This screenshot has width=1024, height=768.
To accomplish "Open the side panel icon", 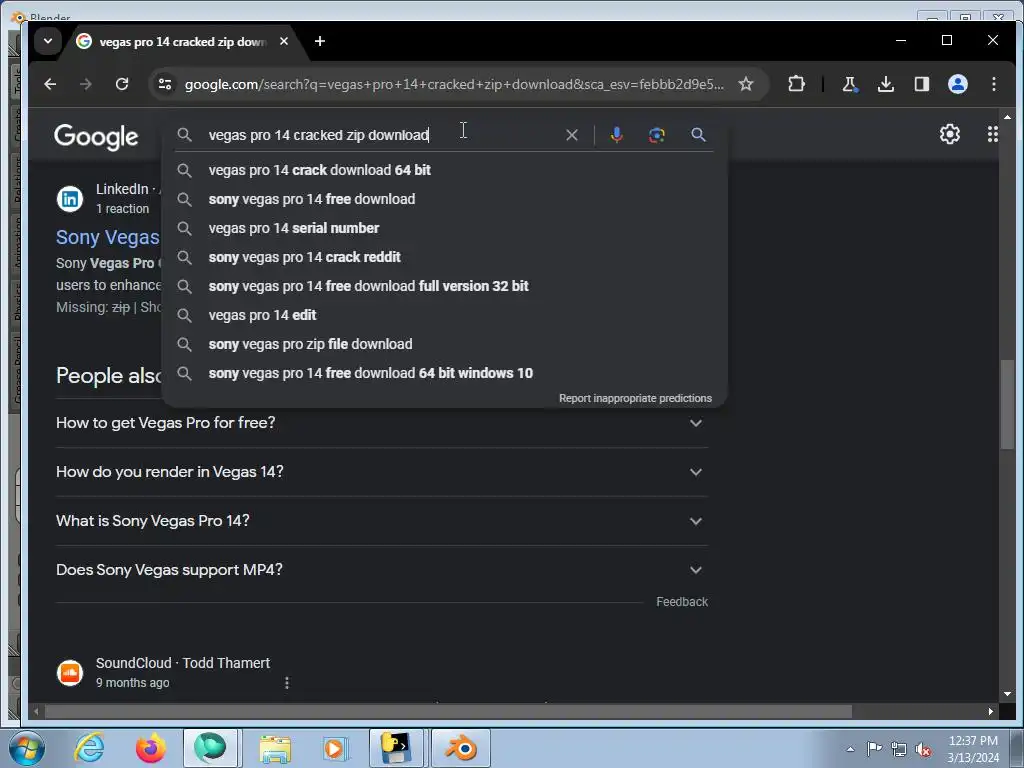I will (921, 84).
